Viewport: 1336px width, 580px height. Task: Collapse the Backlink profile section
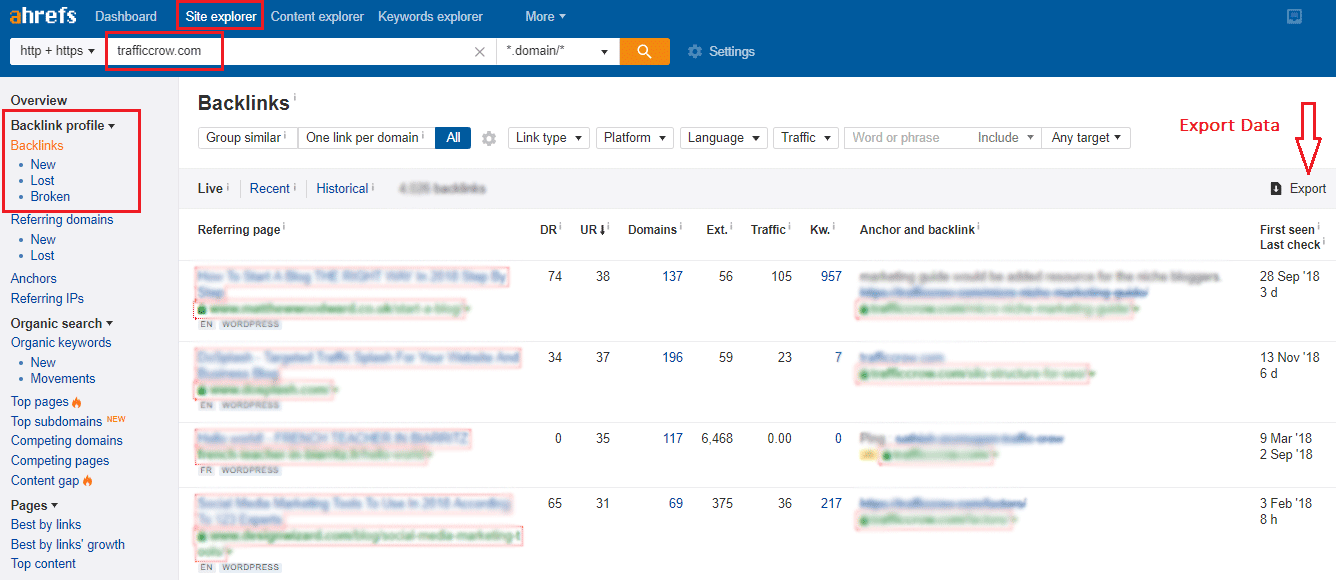63,126
